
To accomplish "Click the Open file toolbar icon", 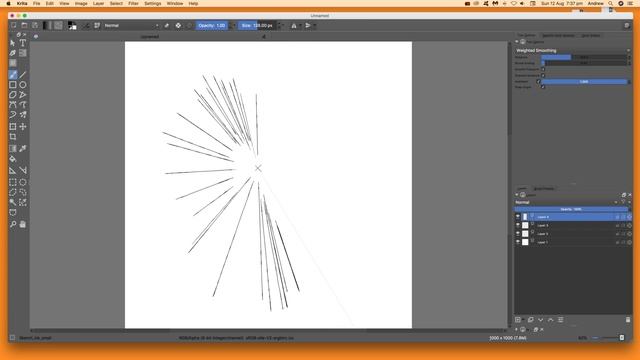I will tap(24, 25).
